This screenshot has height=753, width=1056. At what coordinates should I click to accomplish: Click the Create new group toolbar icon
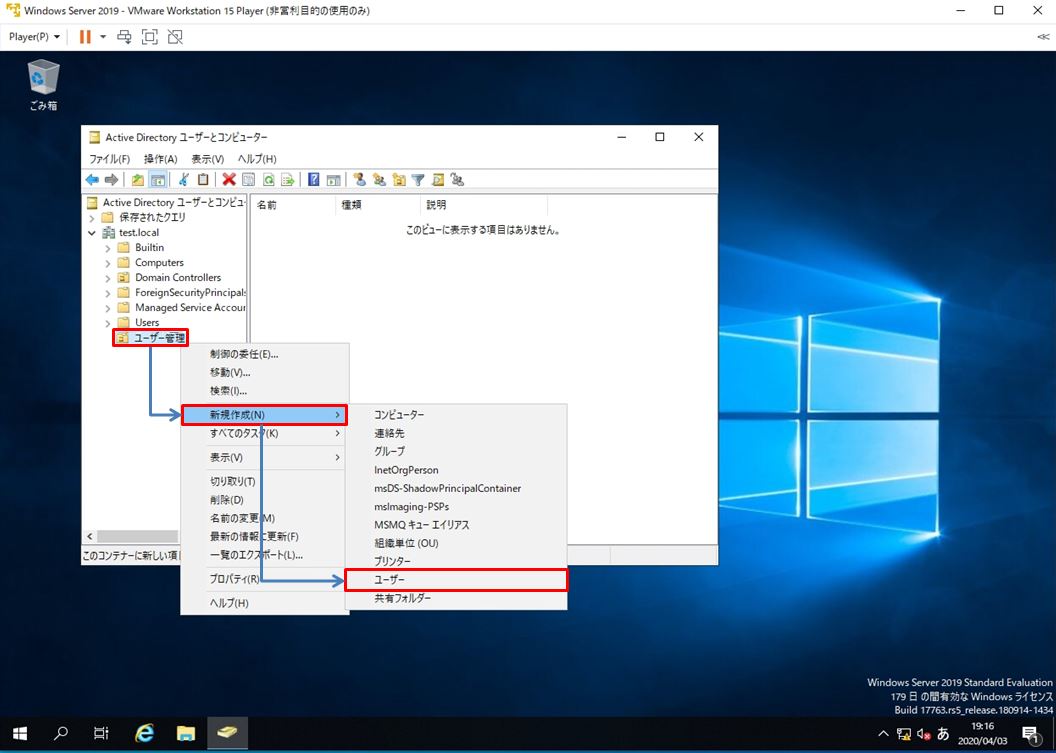(379, 180)
